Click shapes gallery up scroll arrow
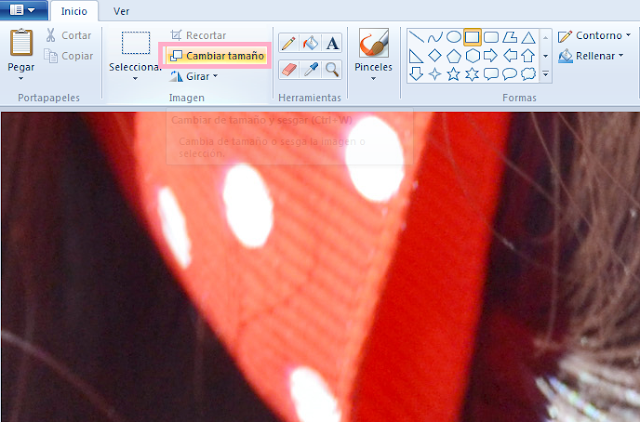 (546, 37)
